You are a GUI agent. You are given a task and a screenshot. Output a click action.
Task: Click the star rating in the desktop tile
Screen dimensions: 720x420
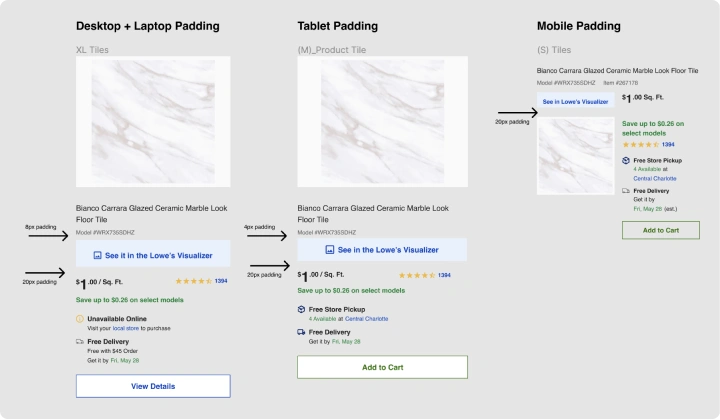[x=194, y=281]
